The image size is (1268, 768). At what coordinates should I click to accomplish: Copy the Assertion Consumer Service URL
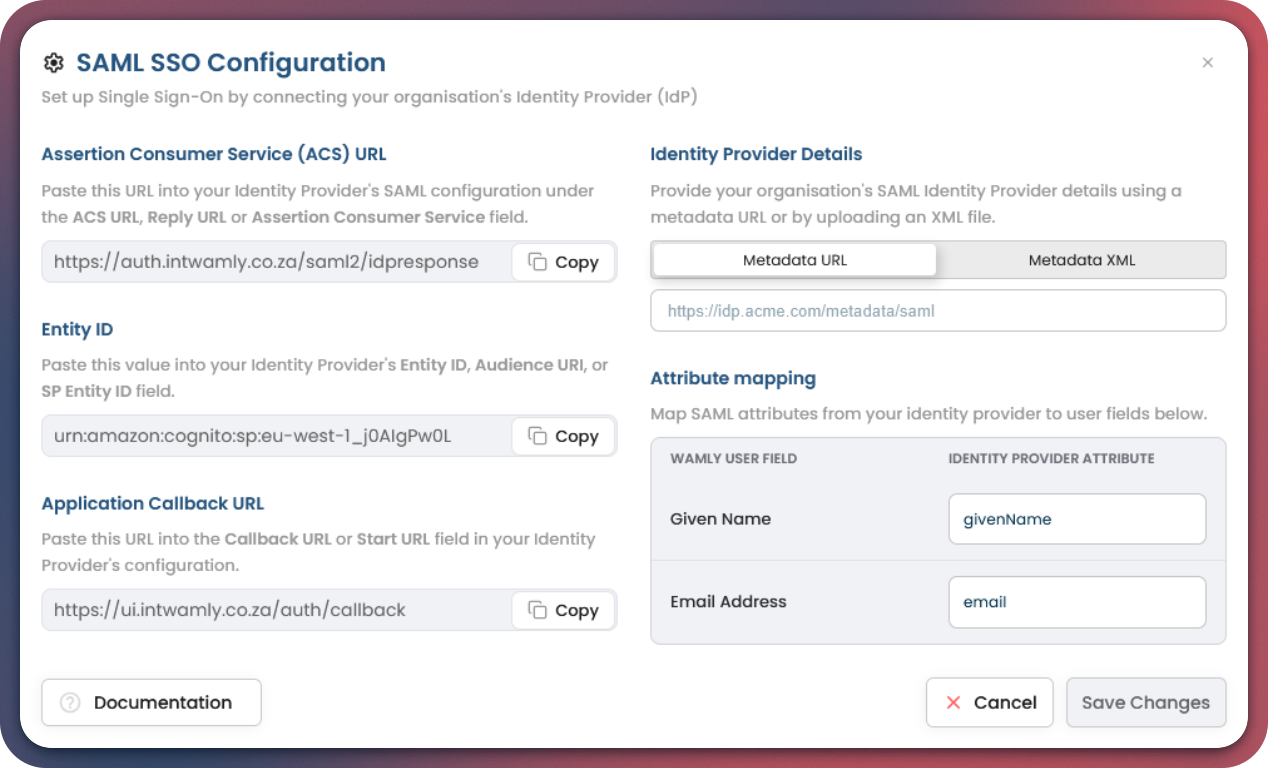[x=563, y=262]
